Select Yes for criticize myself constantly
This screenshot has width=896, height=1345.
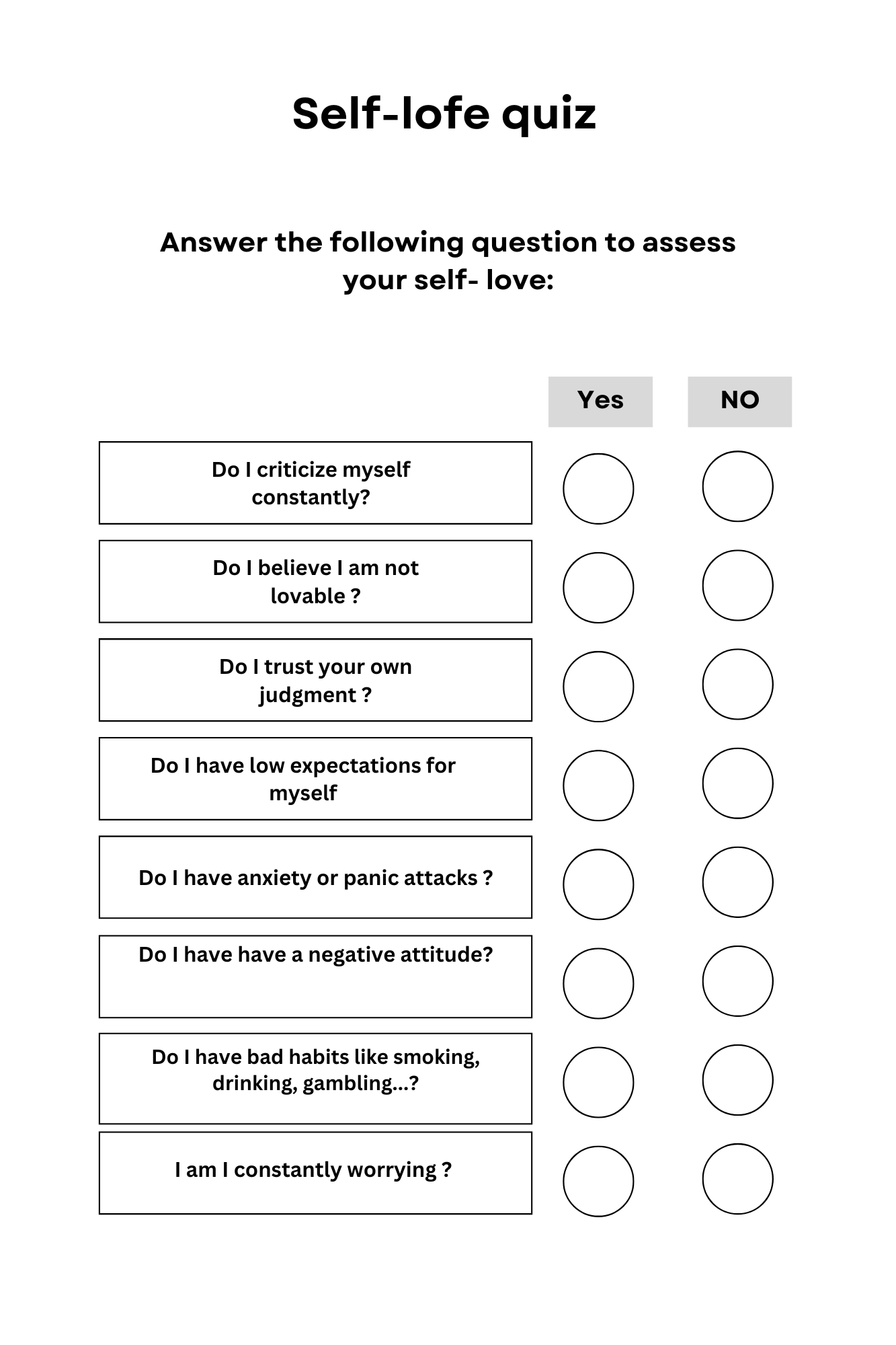click(x=598, y=488)
